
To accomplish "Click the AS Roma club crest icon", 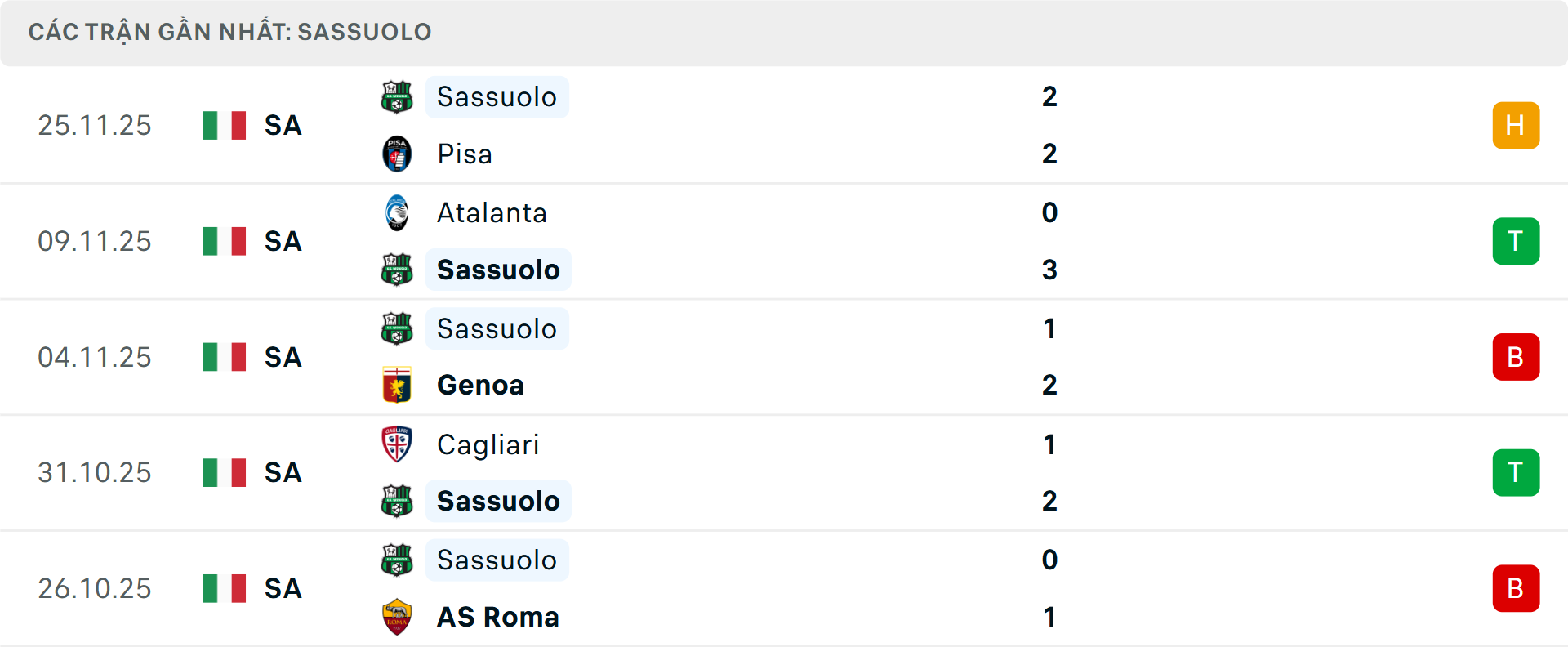I will (397, 617).
